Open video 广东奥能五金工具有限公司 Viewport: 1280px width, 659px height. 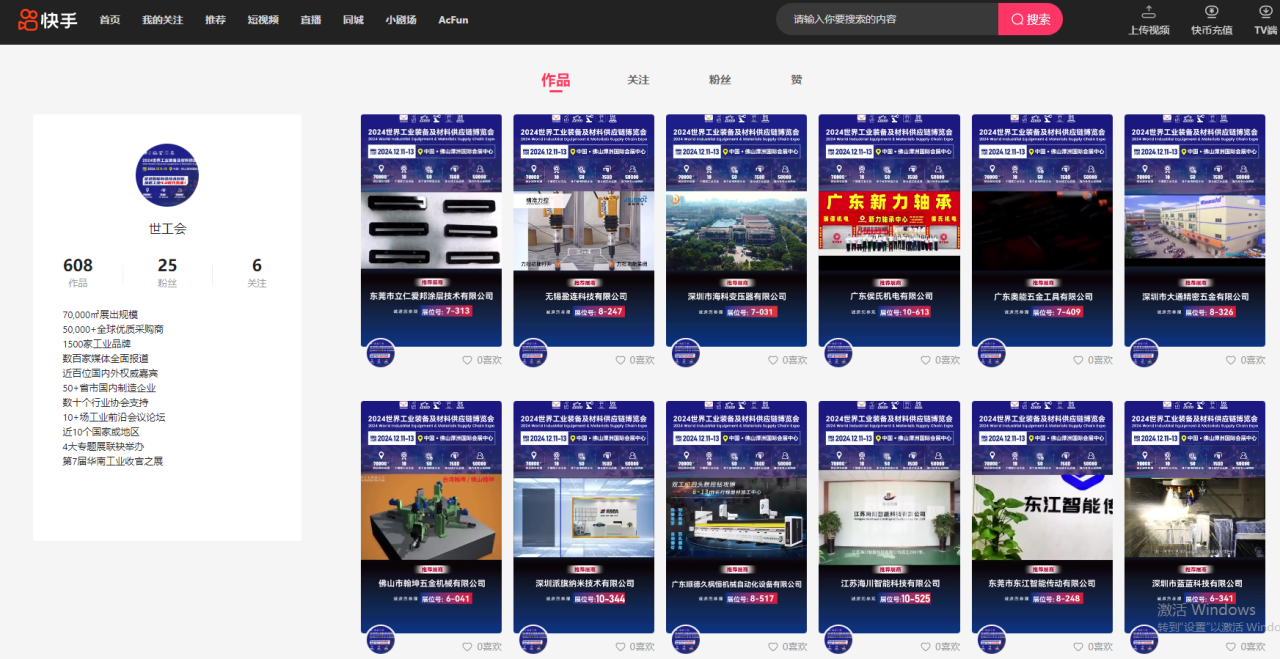click(x=1042, y=230)
